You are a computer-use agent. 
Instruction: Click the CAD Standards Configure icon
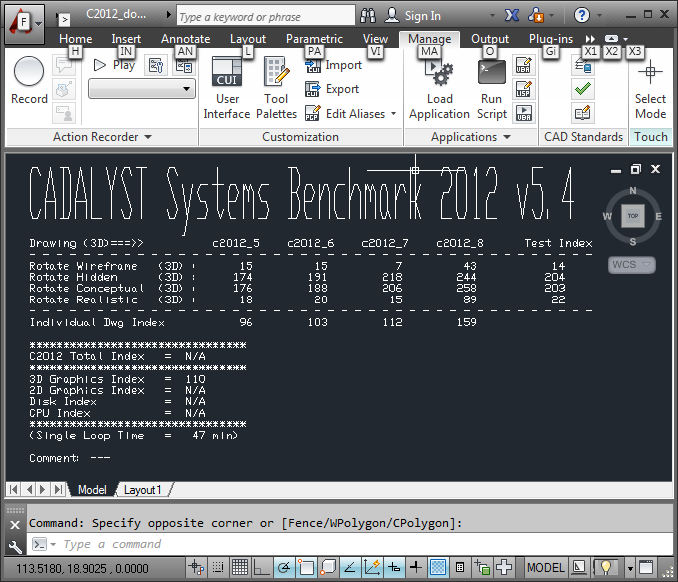coord(583,114)
